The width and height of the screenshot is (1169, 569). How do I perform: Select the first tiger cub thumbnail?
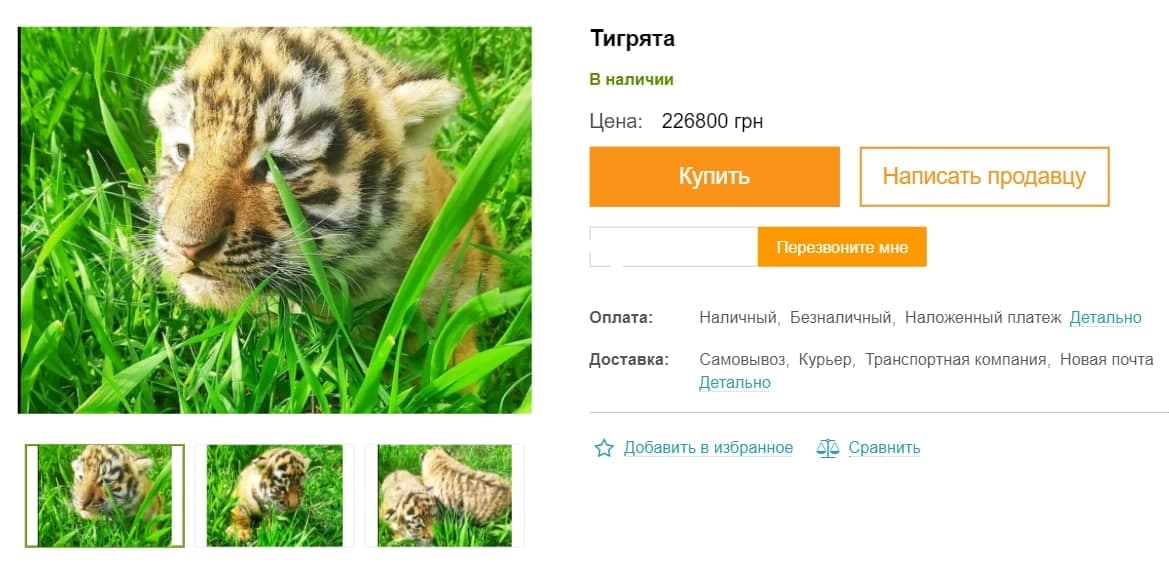(105, 496)
